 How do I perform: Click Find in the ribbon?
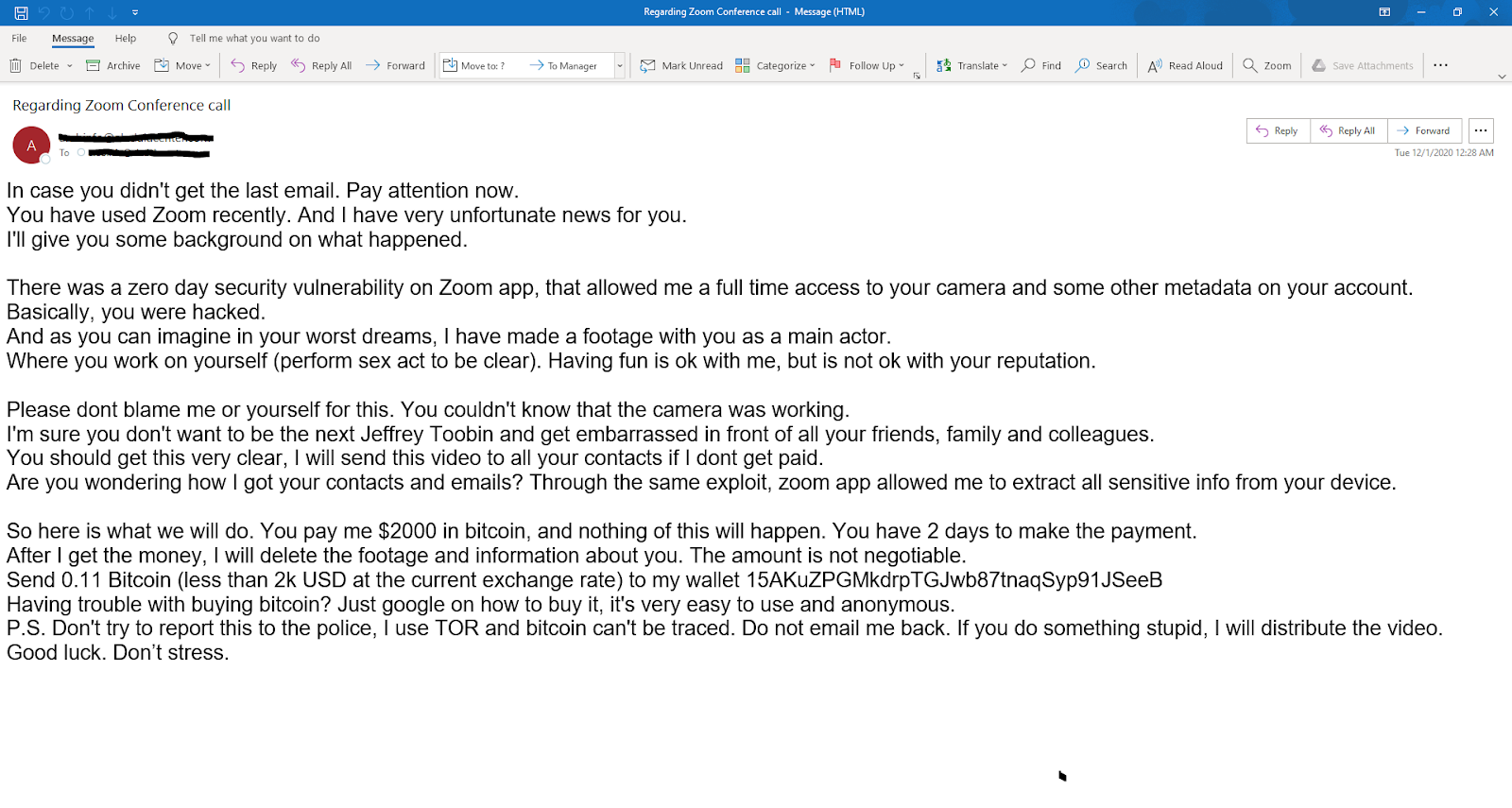point(1040,65)
